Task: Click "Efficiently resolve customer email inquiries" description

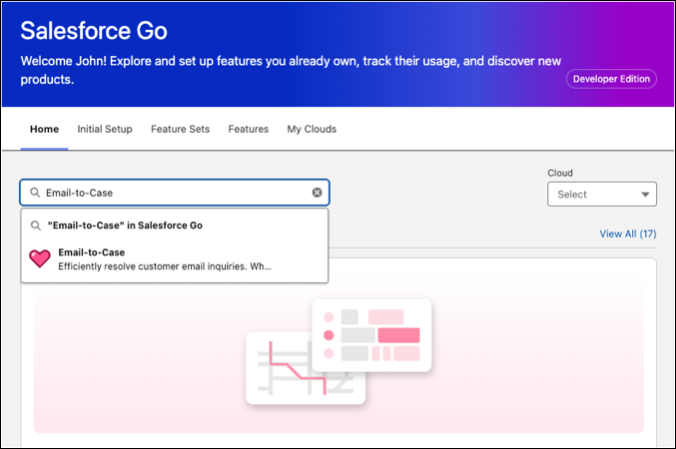Action: coord(165,267)
